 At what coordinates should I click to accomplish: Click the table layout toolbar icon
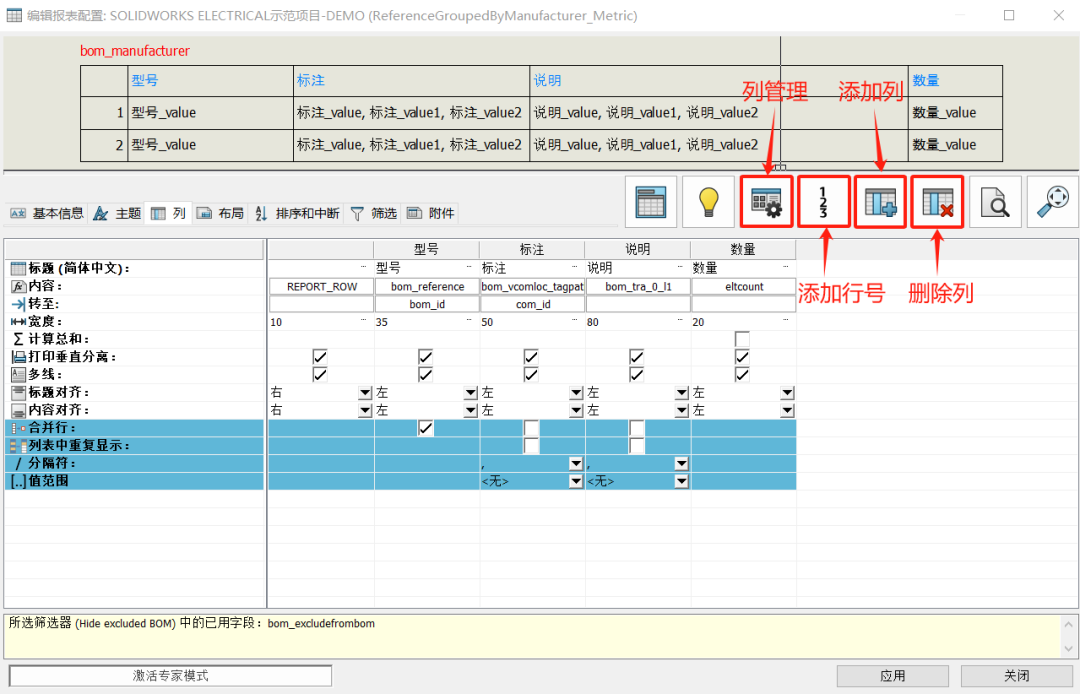(x=651, y=202)
